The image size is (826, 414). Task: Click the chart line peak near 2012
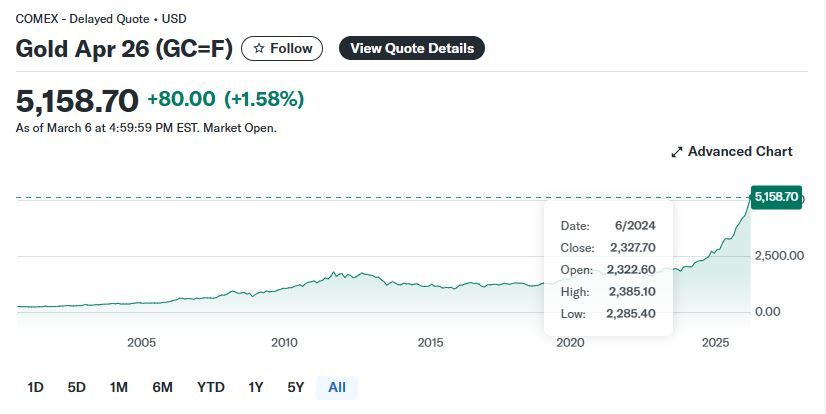tap(335, 272)
